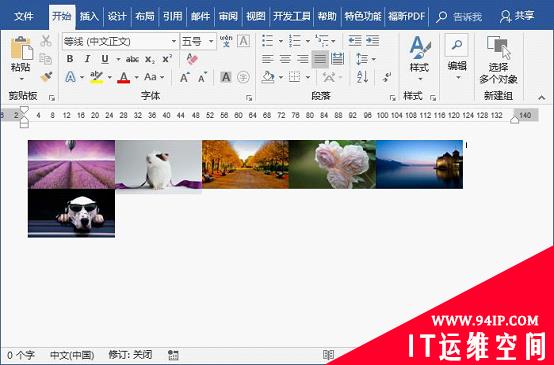554x365 pixels.
Task: Click track changes status (修订: 关闭)
Action: point(130,354)
